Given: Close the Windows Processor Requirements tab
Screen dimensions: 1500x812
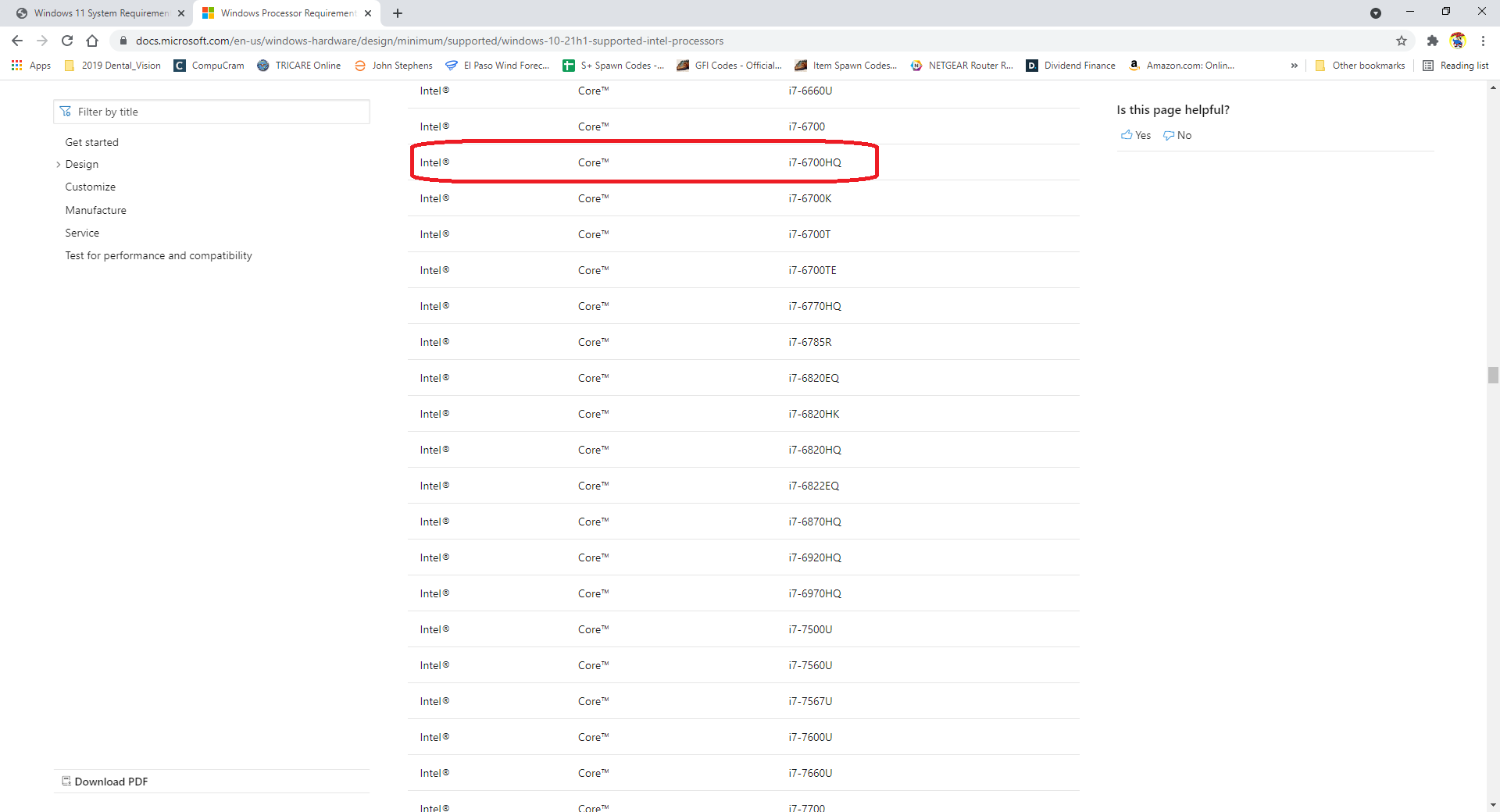Looking at the screenshot, I should (368, 13).
